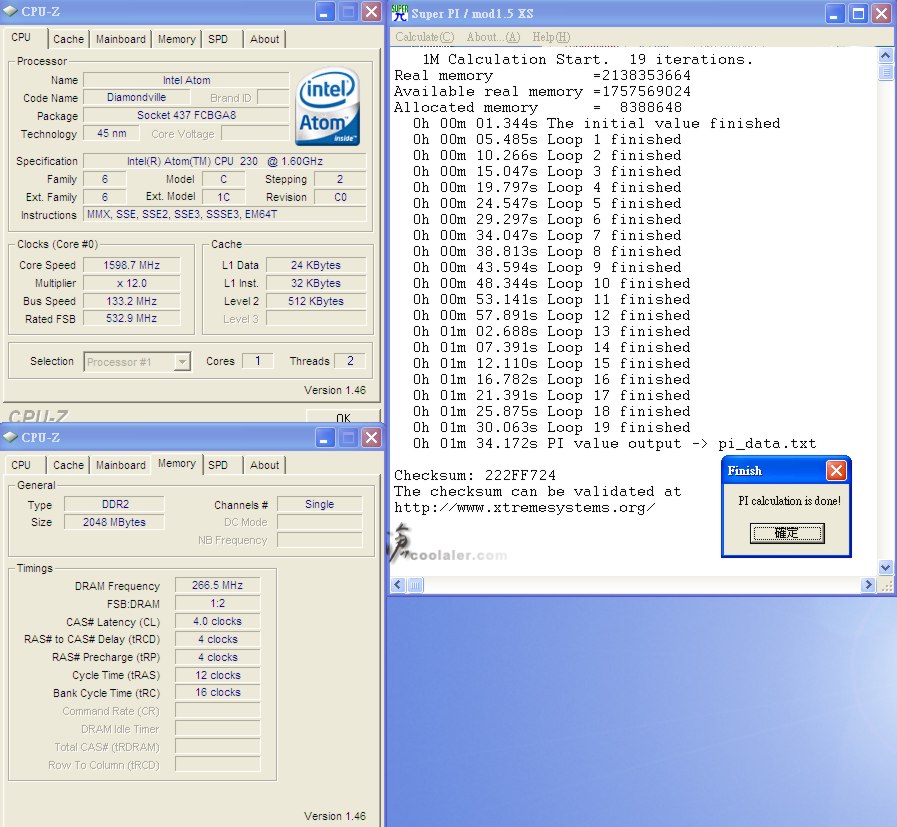Open the Processor #1 selection dropdown
The image size is (897, 827).
[x=182, y=362]
